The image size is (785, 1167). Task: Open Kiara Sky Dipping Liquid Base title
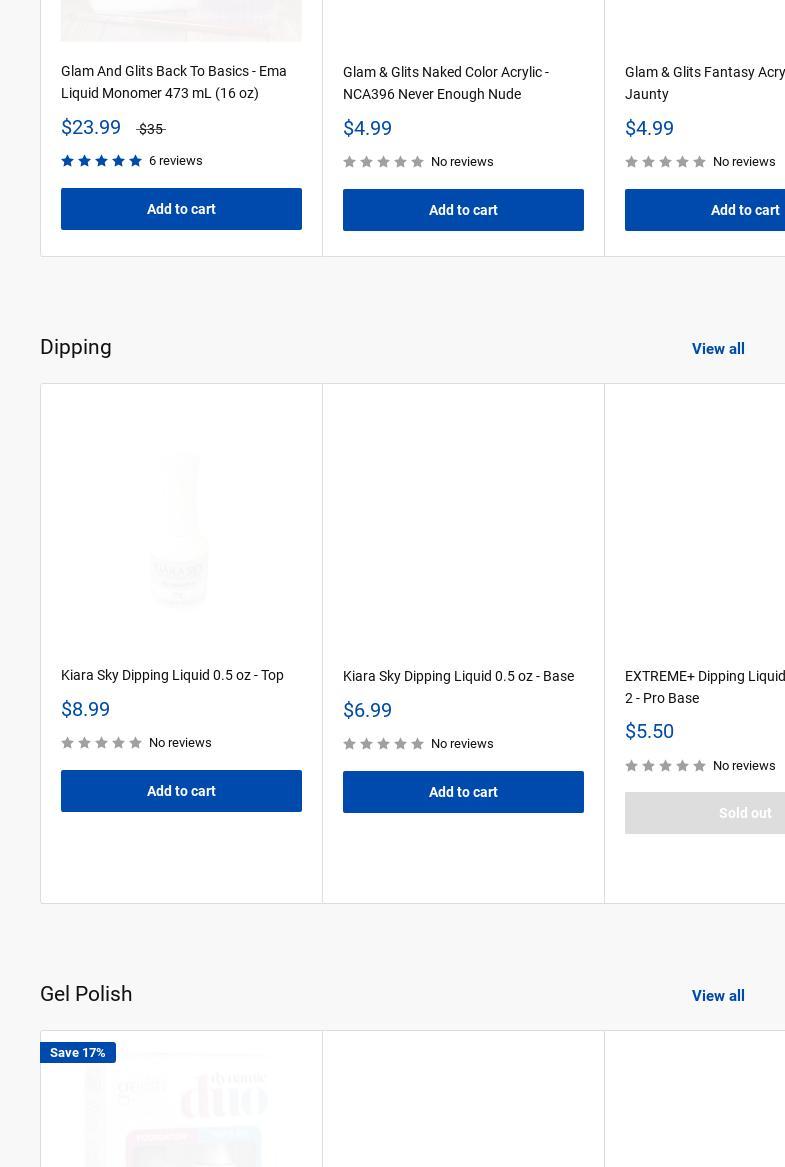[x=458, y=676]
